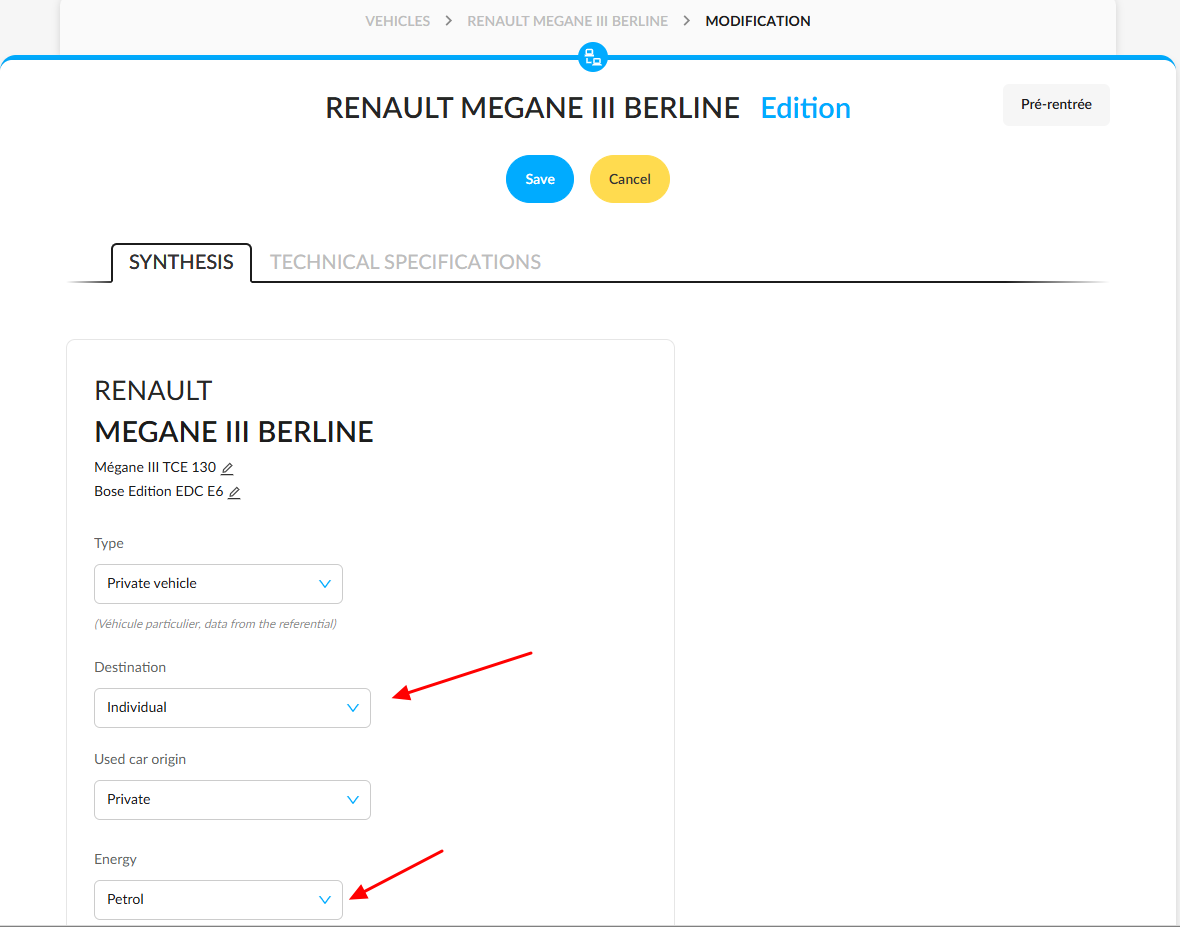Open the Destination dropdown showing Individual

[233, 708]
